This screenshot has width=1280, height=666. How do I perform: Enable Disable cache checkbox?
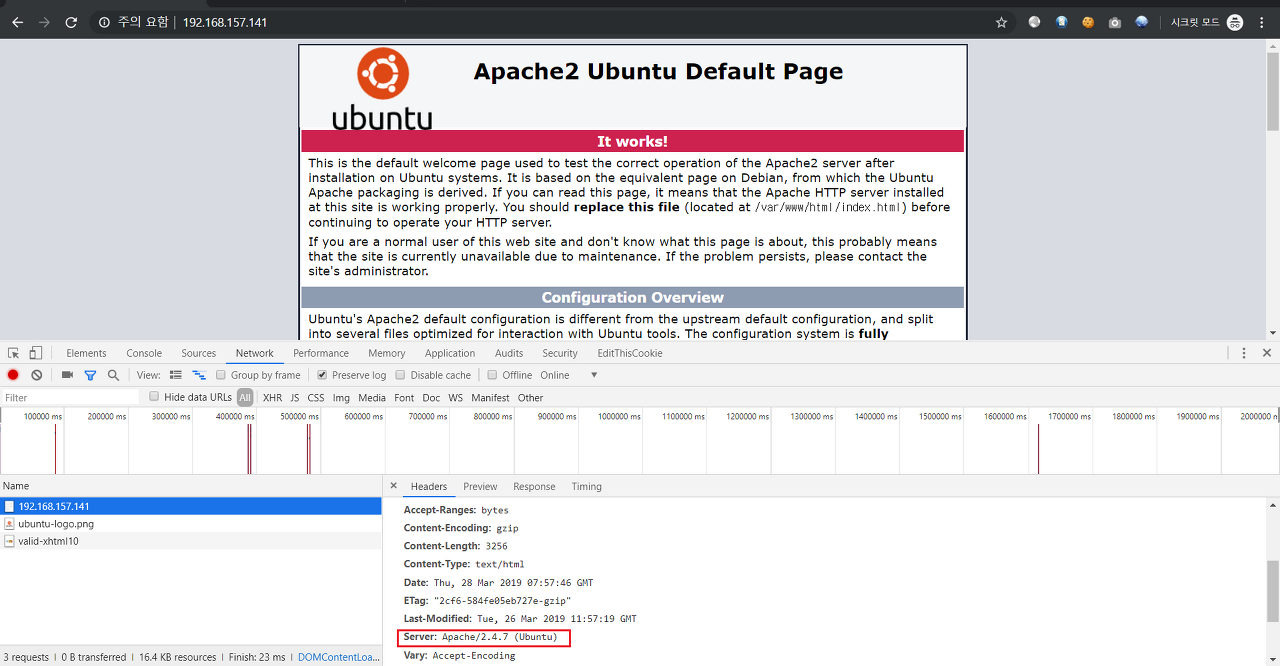coord(400,375)
